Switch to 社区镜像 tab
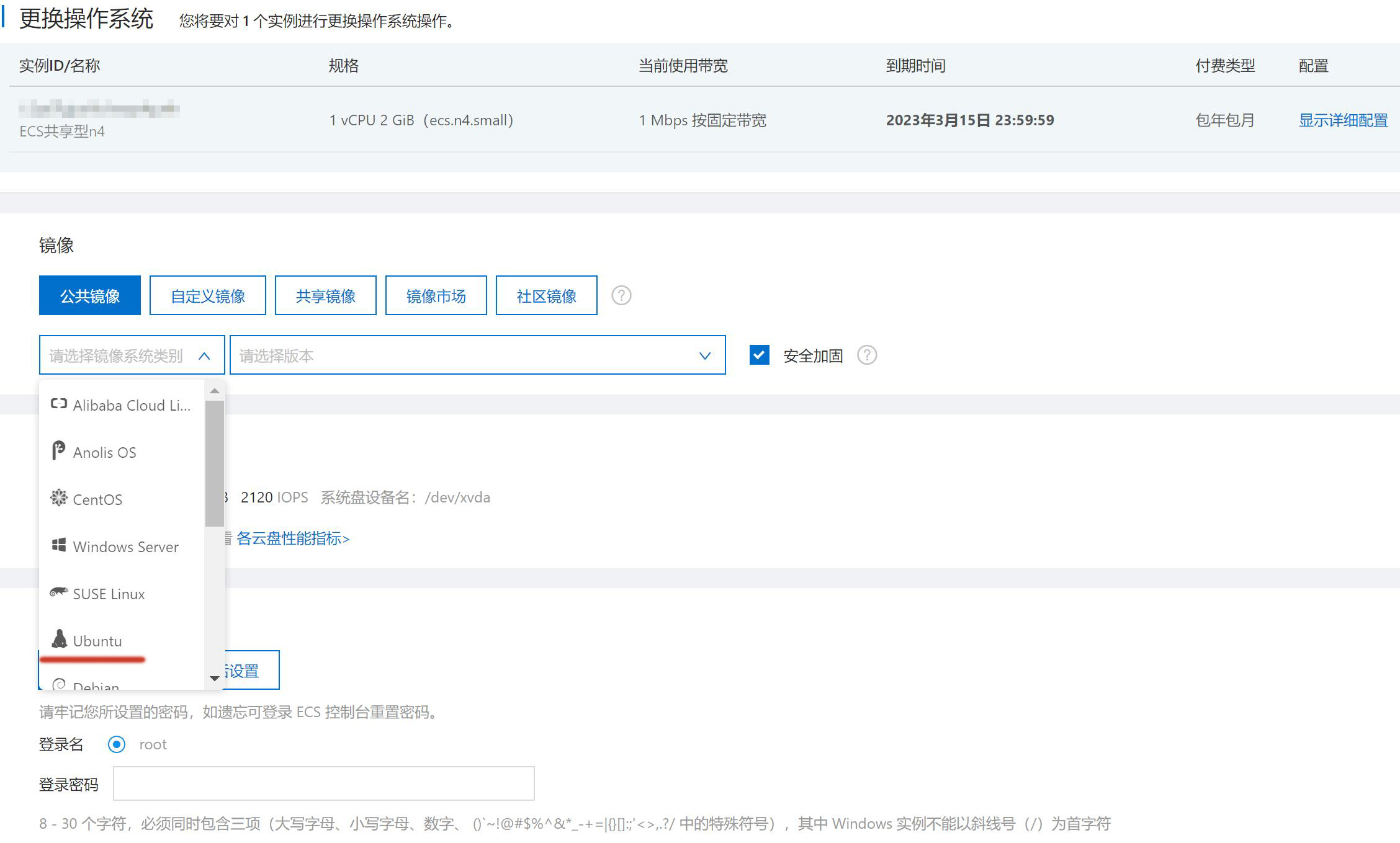1400x843 pixels. pos(547,296)
